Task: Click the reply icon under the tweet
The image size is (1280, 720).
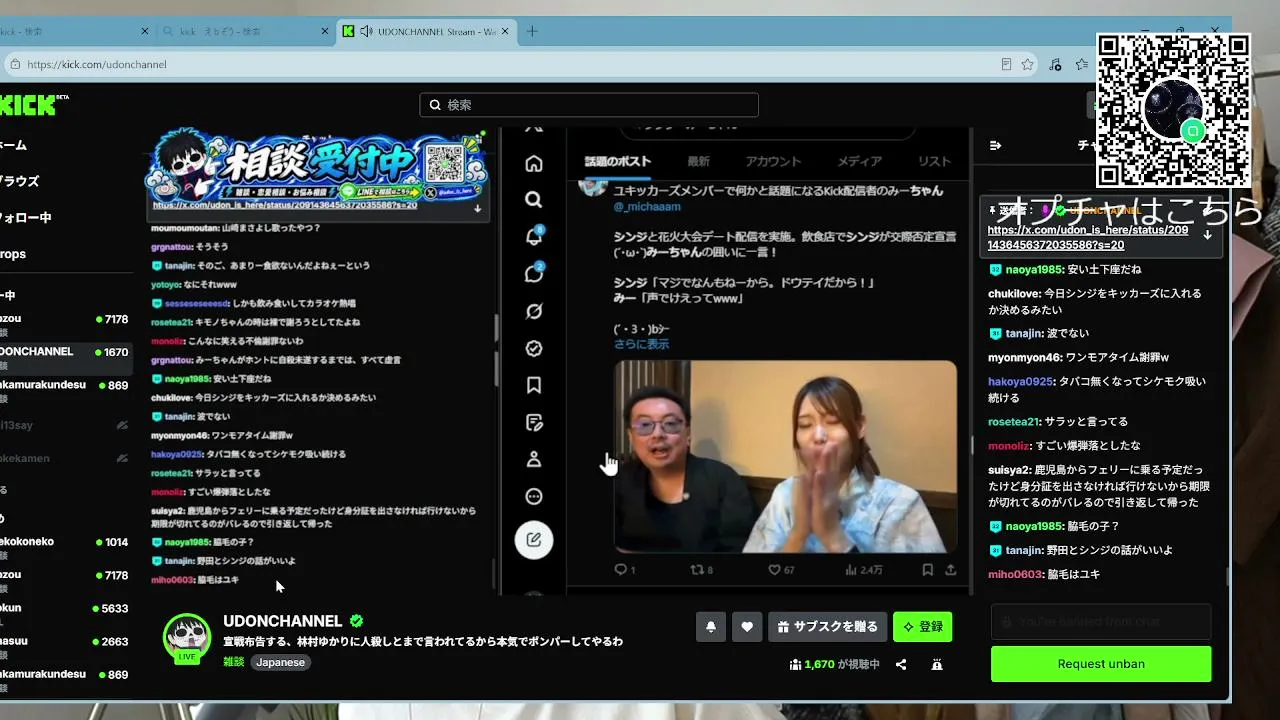Action: 620,570
